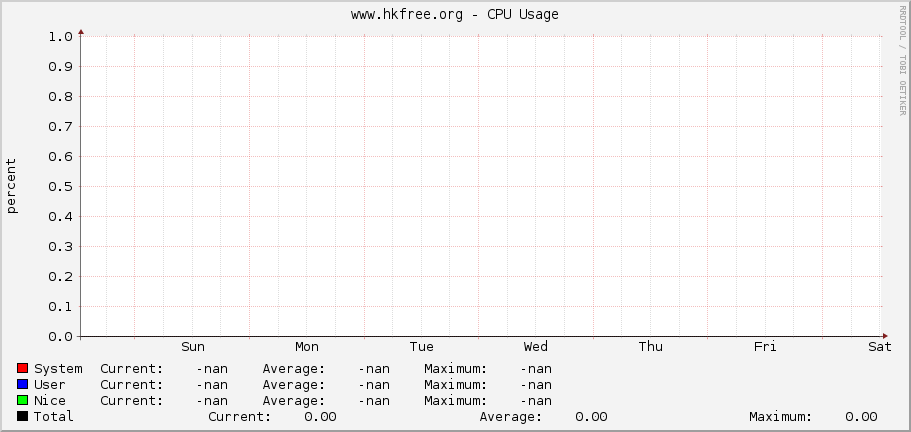Click the Total row Current 0.00 value
This screenshot has width=911, height=432.
(x=320, y=416)
